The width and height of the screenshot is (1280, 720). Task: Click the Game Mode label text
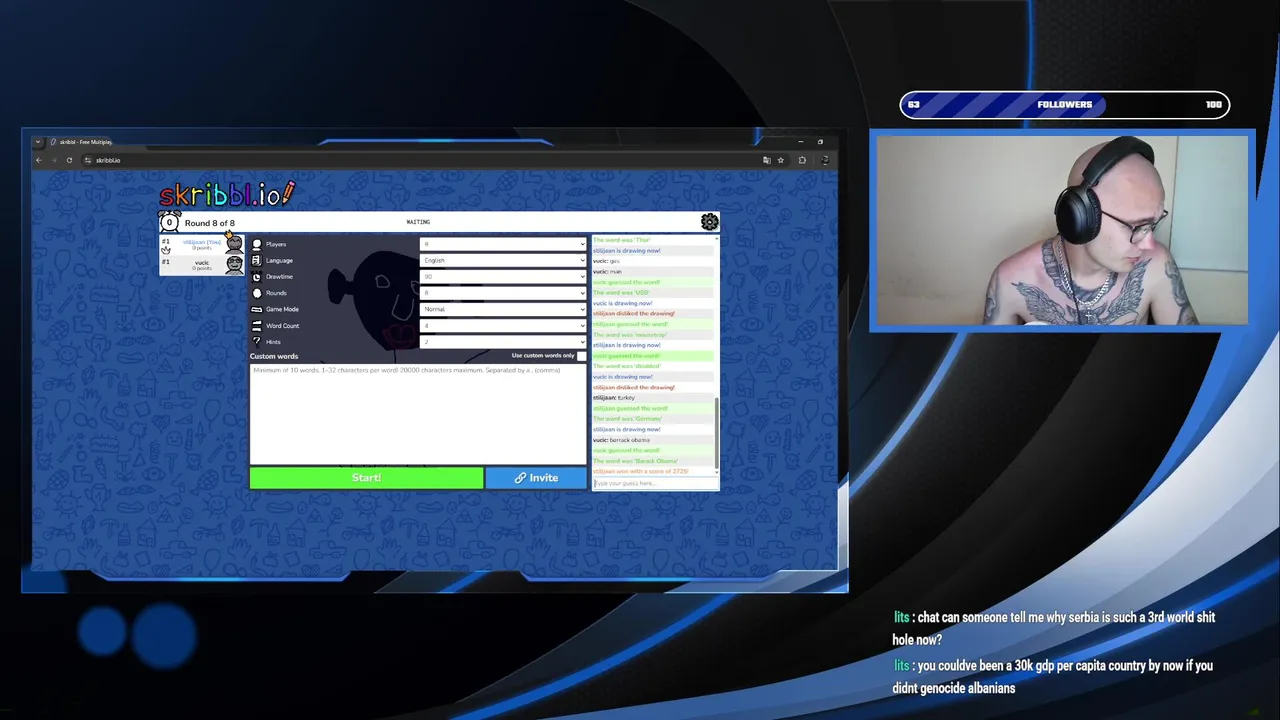point(282,309)
